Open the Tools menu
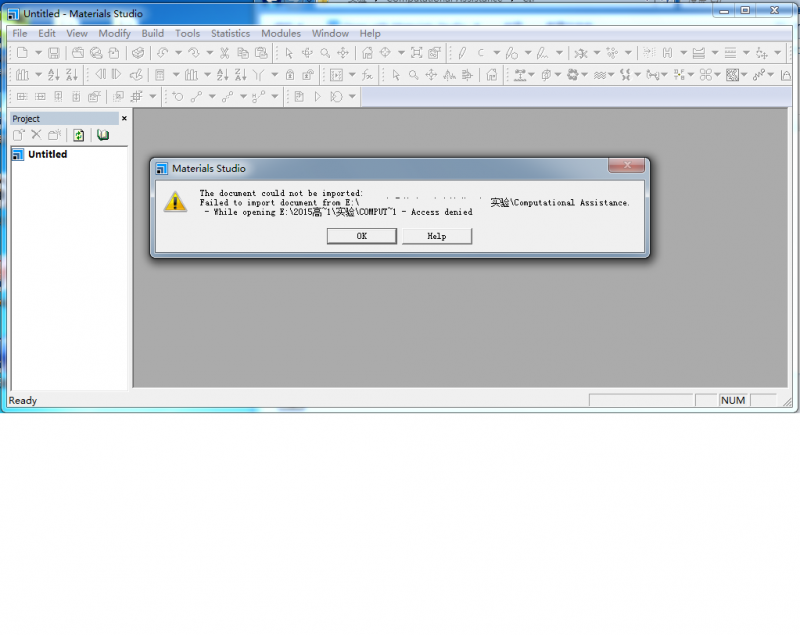Viewport: 800px width, 635px height. coord(188,34)
